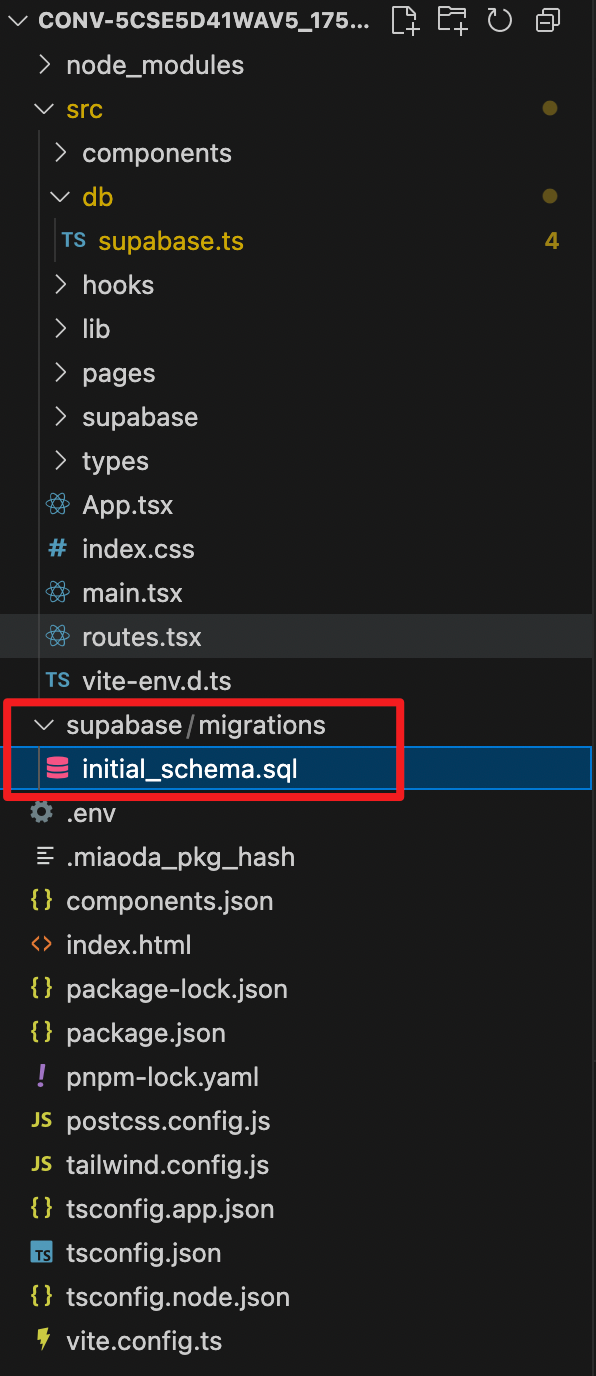The height and width of the screenshot is (1376, 596).
Task: Refresh the Explorer file tree
Action: [499, 20]
